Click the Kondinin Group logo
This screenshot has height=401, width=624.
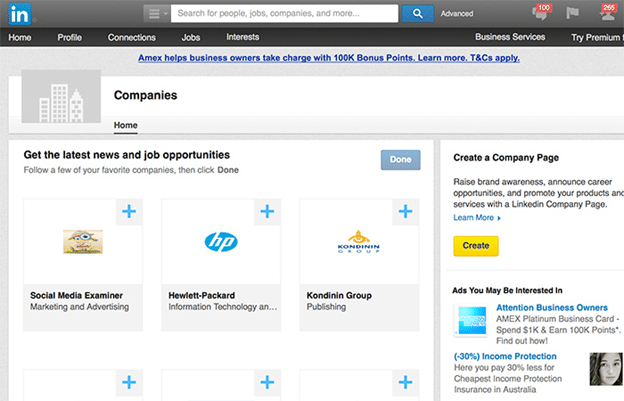click(359, 242)
